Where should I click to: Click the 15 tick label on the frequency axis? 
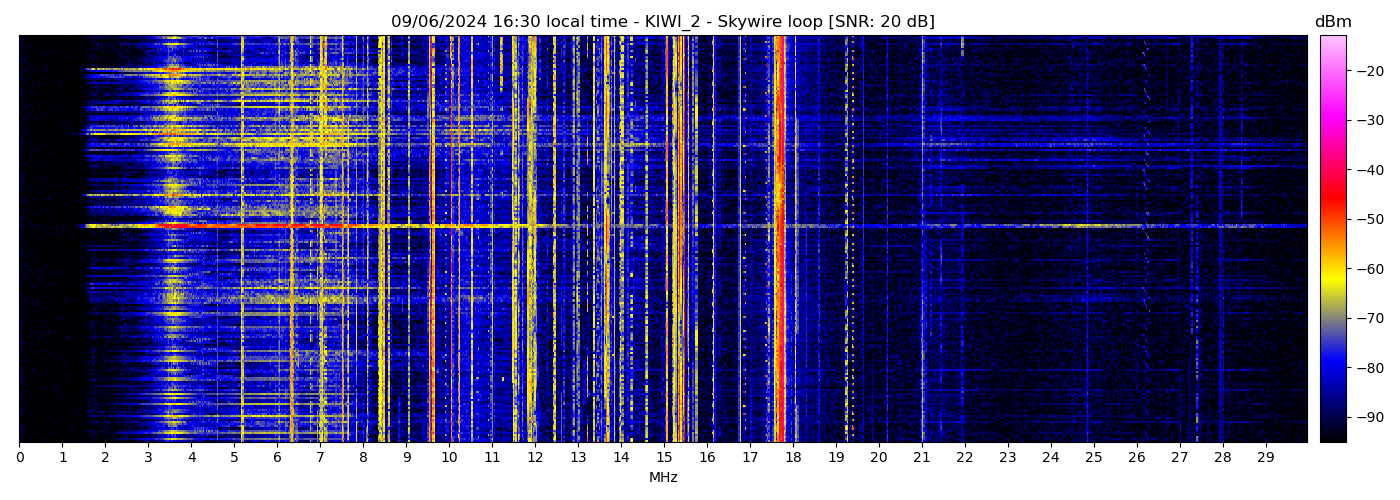point(664,457)
